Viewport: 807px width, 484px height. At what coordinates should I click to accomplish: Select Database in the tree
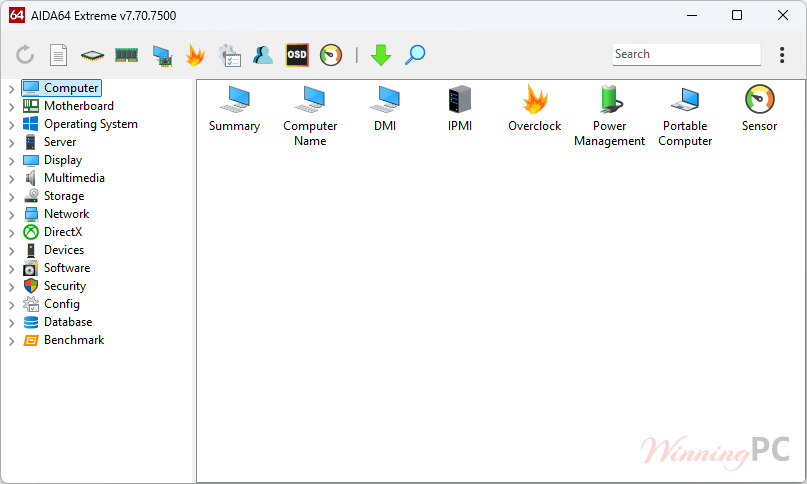pos(58,322)
